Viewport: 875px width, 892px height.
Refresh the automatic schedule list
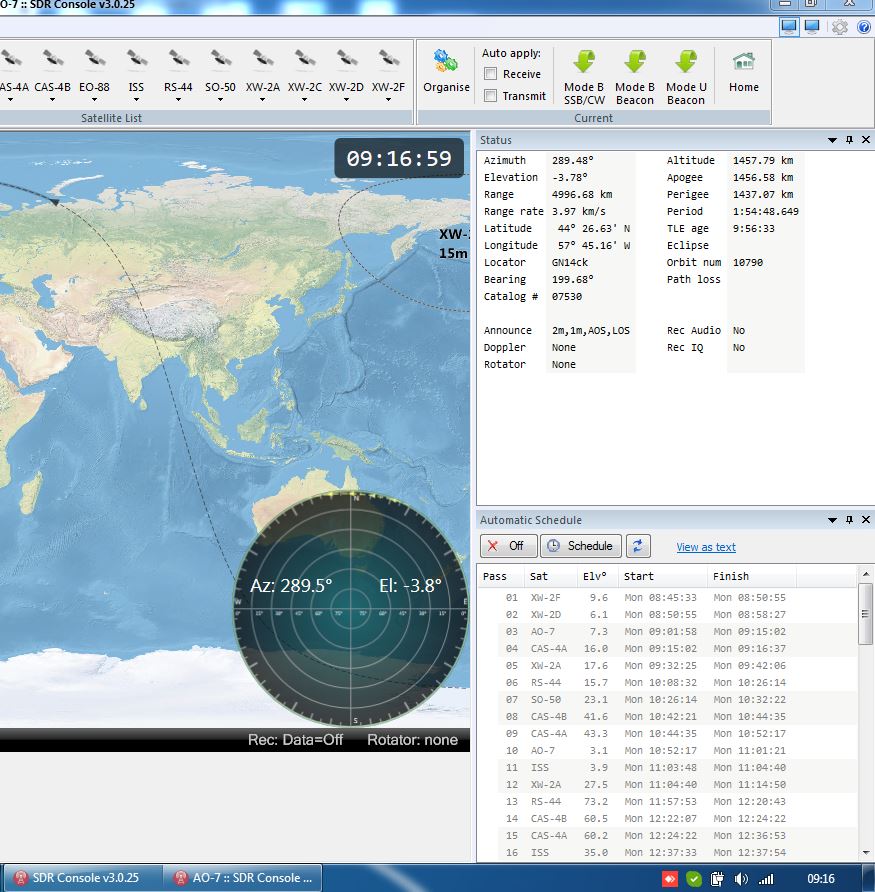pos(638,546)
